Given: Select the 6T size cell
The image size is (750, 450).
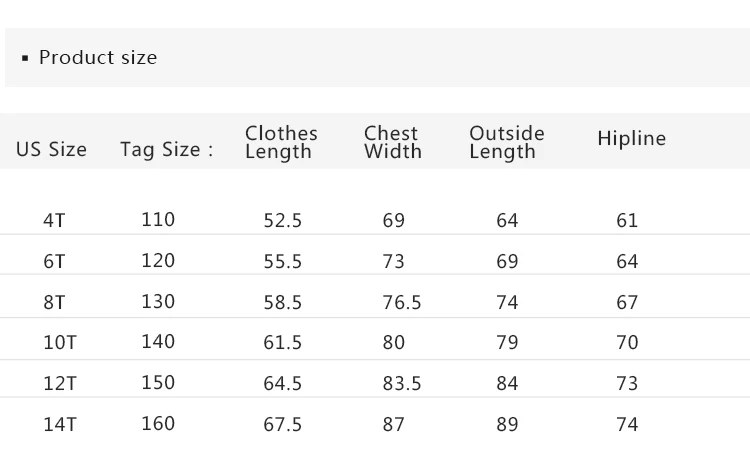Looking at the screenshot, I should coord(54,262).
